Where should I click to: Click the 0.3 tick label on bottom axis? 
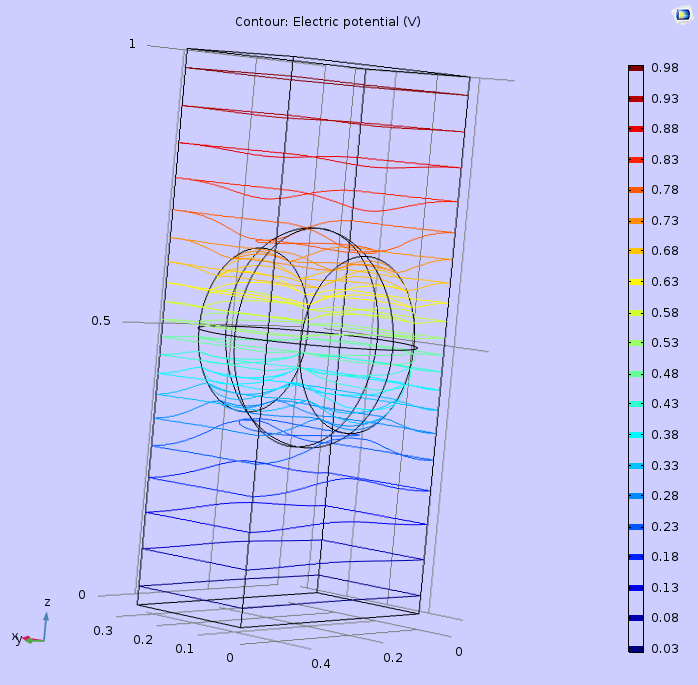point(102,630)
